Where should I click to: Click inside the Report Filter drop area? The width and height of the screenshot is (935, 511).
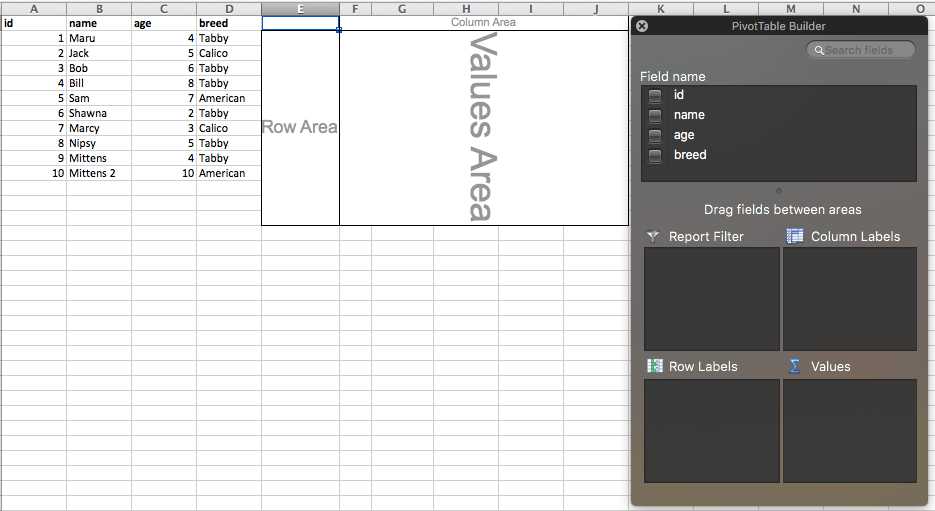click(711, 299)
